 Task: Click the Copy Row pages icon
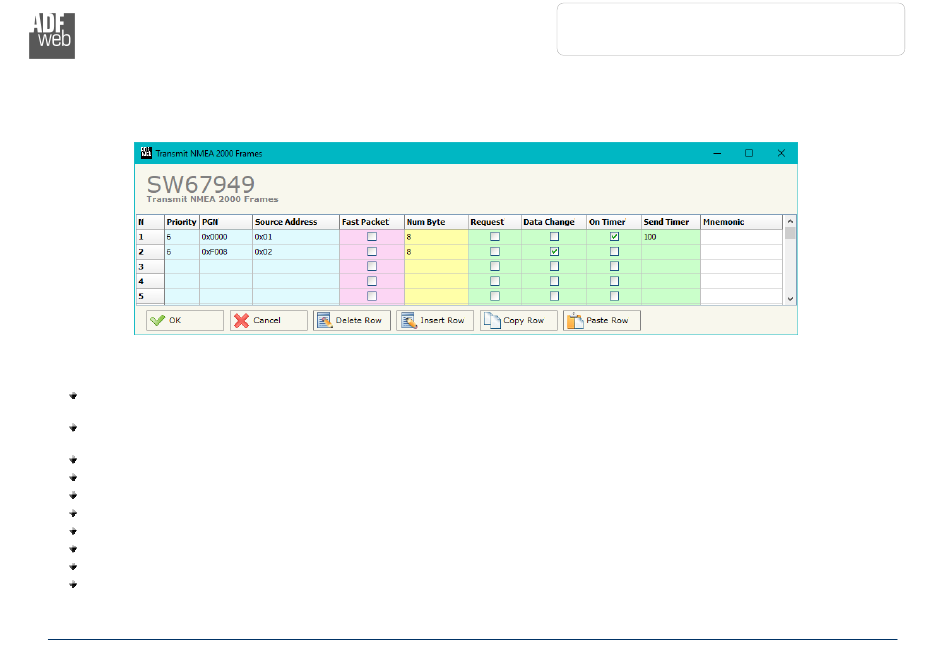492,320
